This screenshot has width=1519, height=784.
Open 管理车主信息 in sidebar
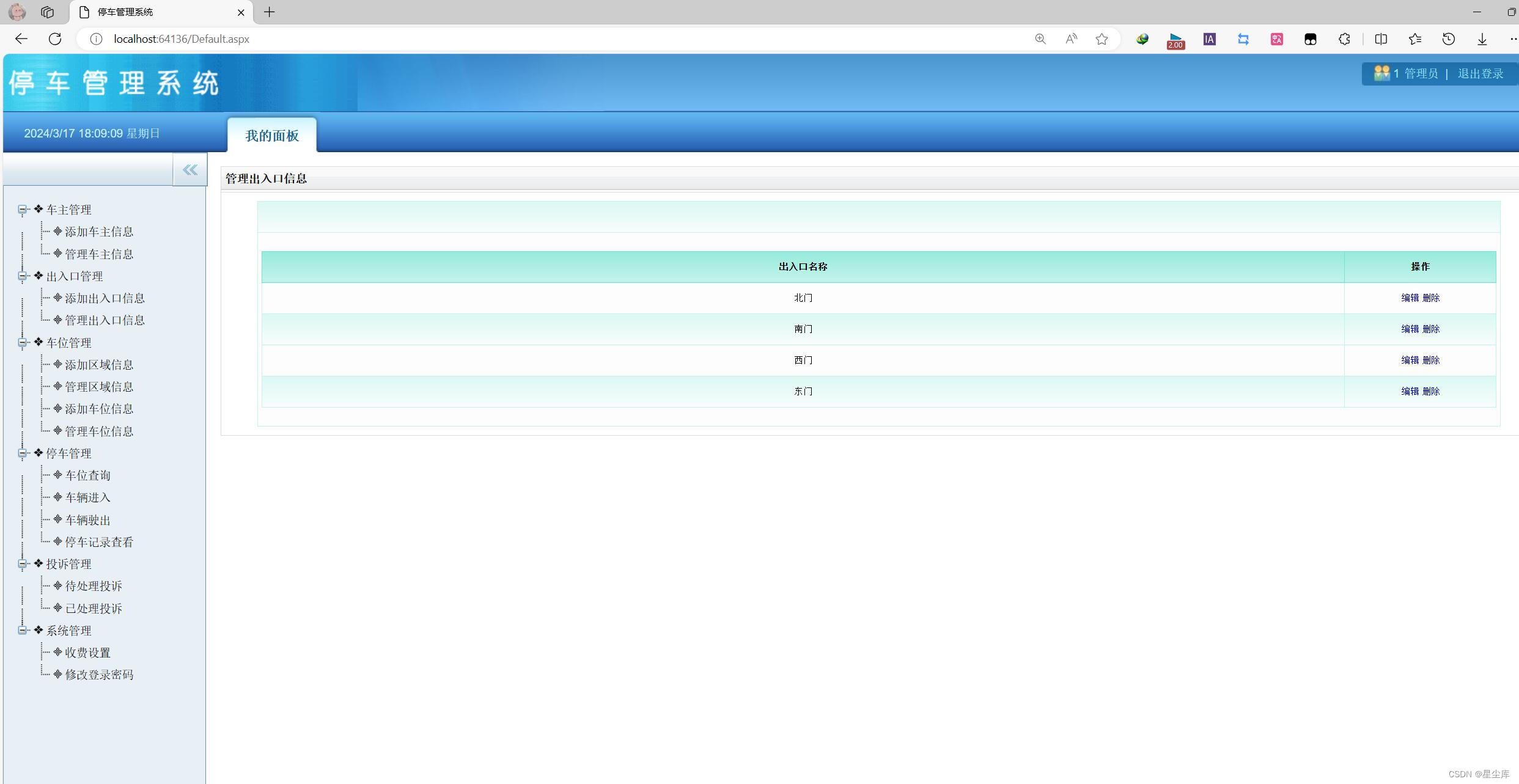99,254
